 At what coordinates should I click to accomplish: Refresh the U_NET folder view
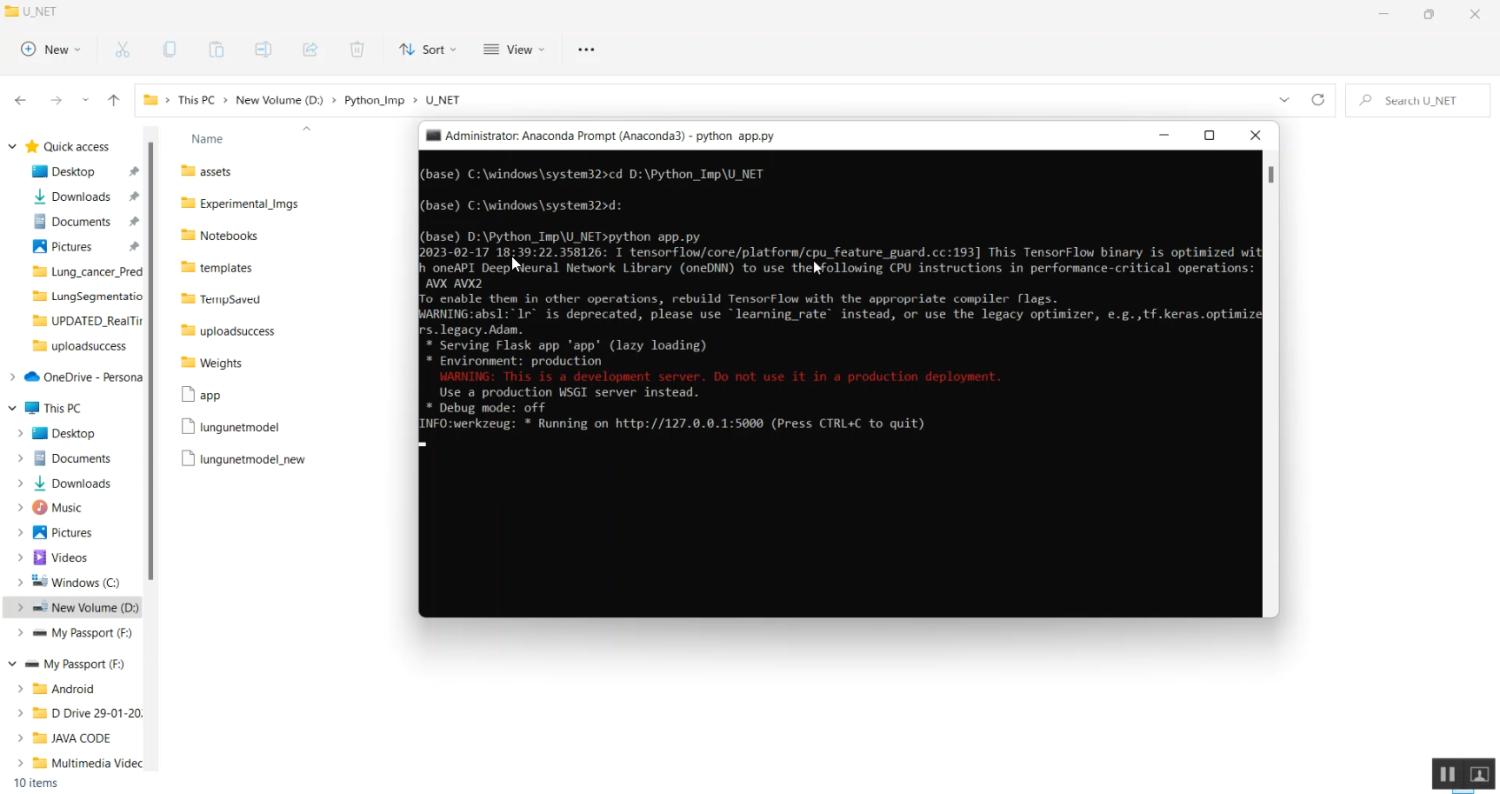pos(1318,100)
